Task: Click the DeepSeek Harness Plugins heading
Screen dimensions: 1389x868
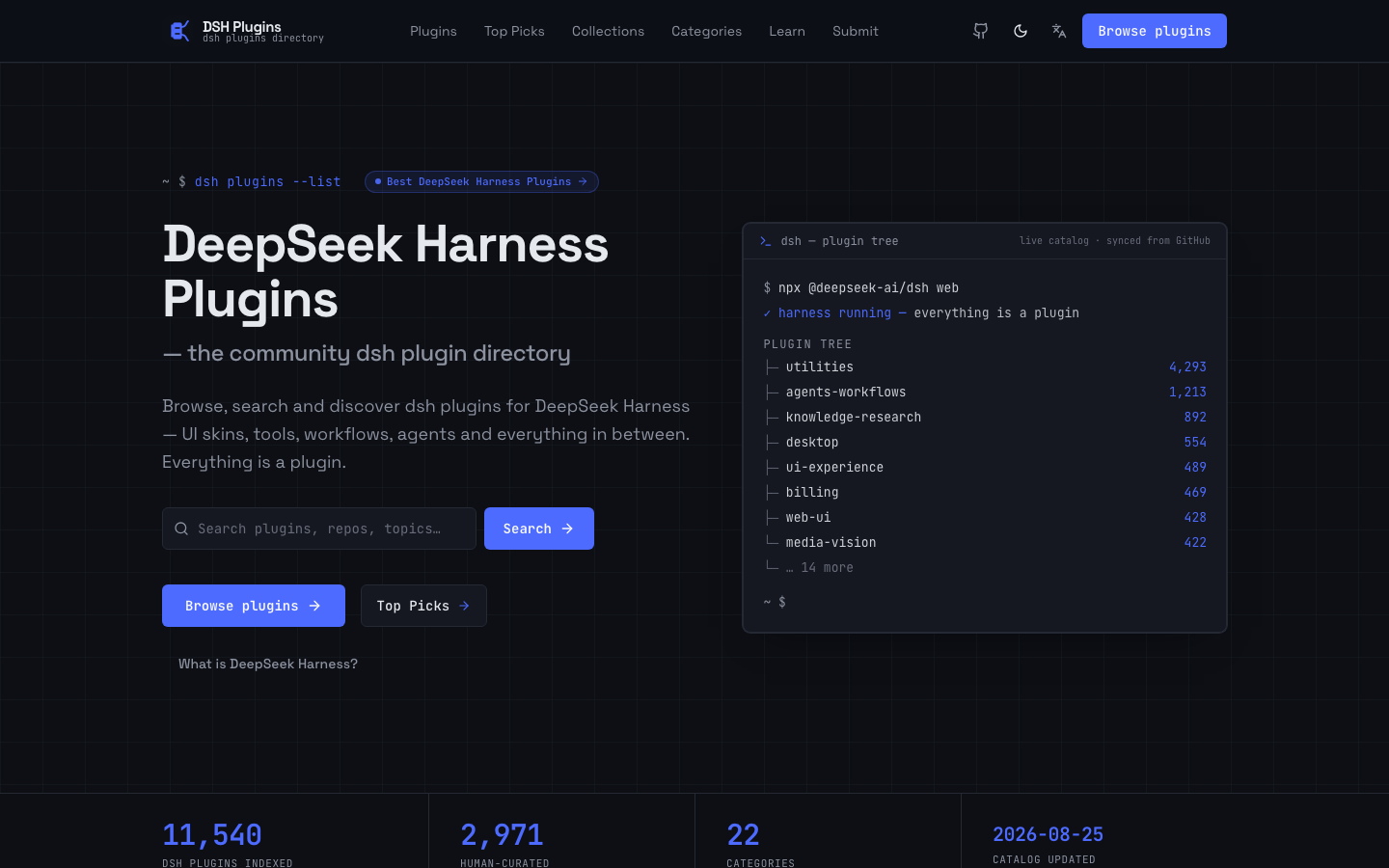Action: click(386, 271)
